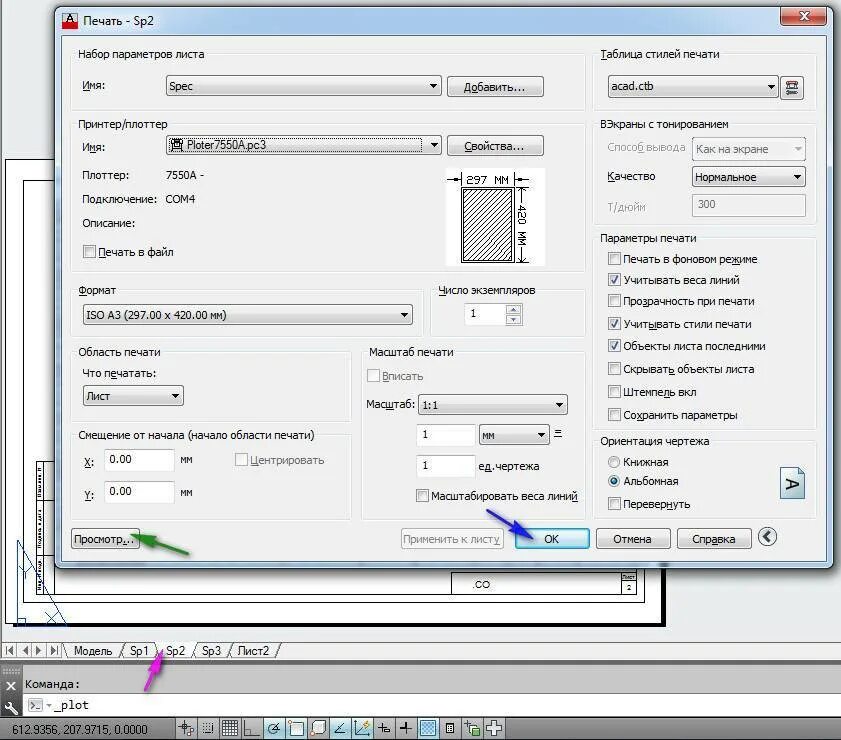The width and height of the screenshot is (841, 740).
Task: Enable Штемпель вкл checkbox
Action: pos(614,391)
